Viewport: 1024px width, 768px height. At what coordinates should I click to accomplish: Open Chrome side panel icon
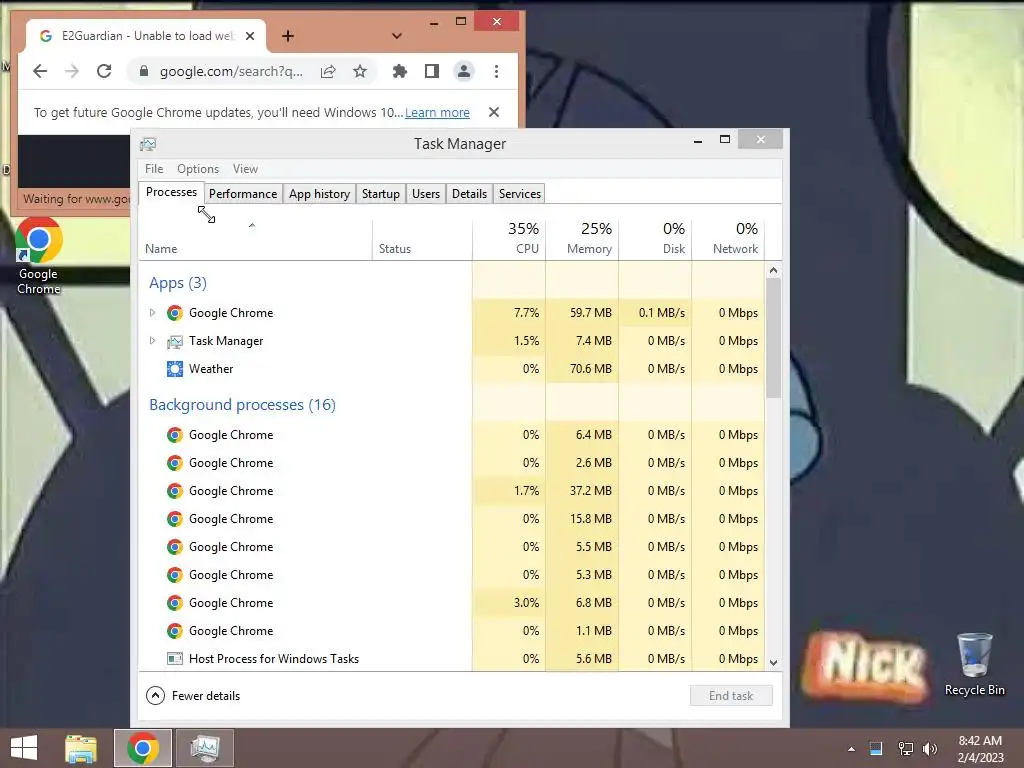point(432,71)
